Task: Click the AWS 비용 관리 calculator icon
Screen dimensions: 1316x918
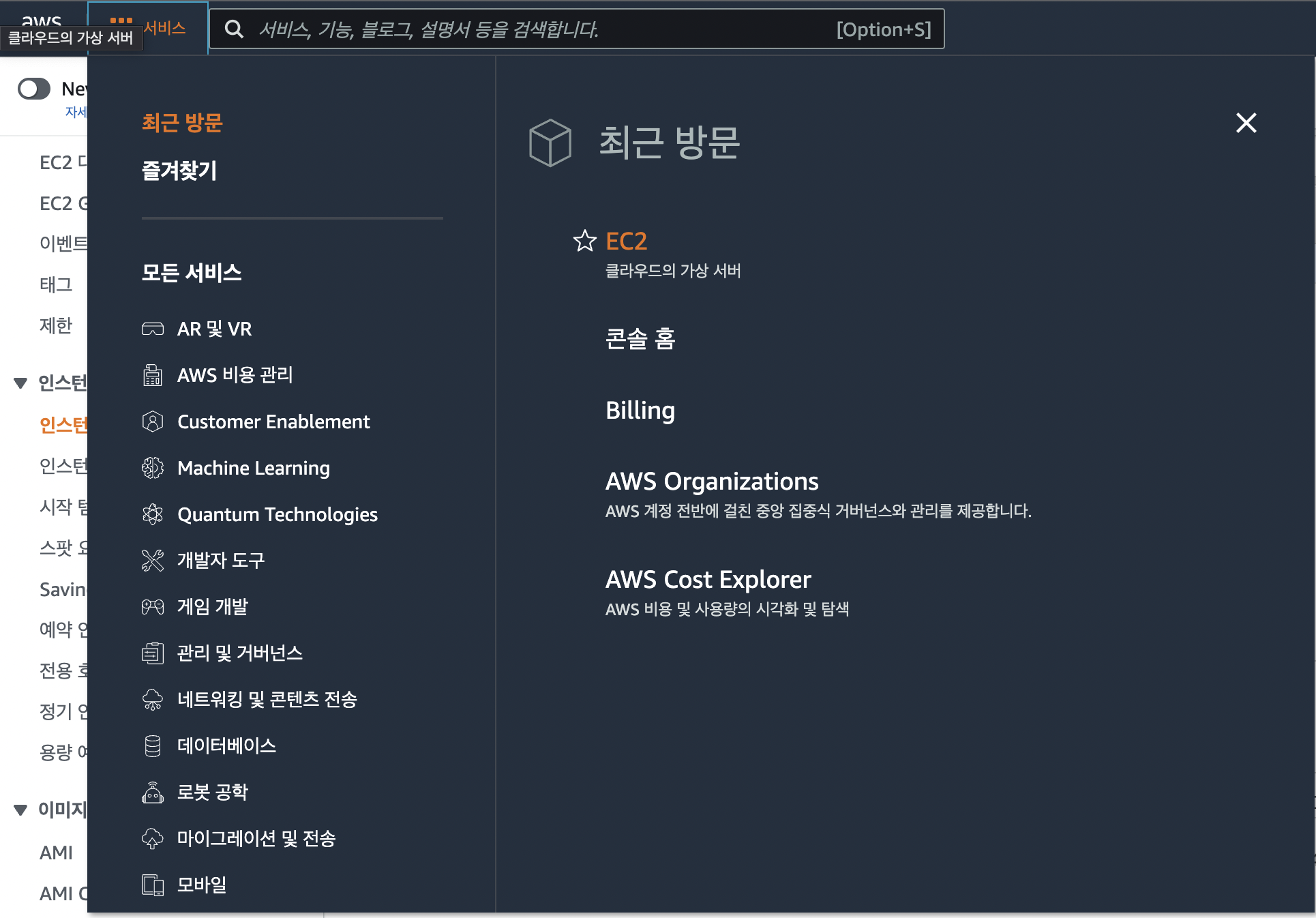Action: tap(153, 375)
